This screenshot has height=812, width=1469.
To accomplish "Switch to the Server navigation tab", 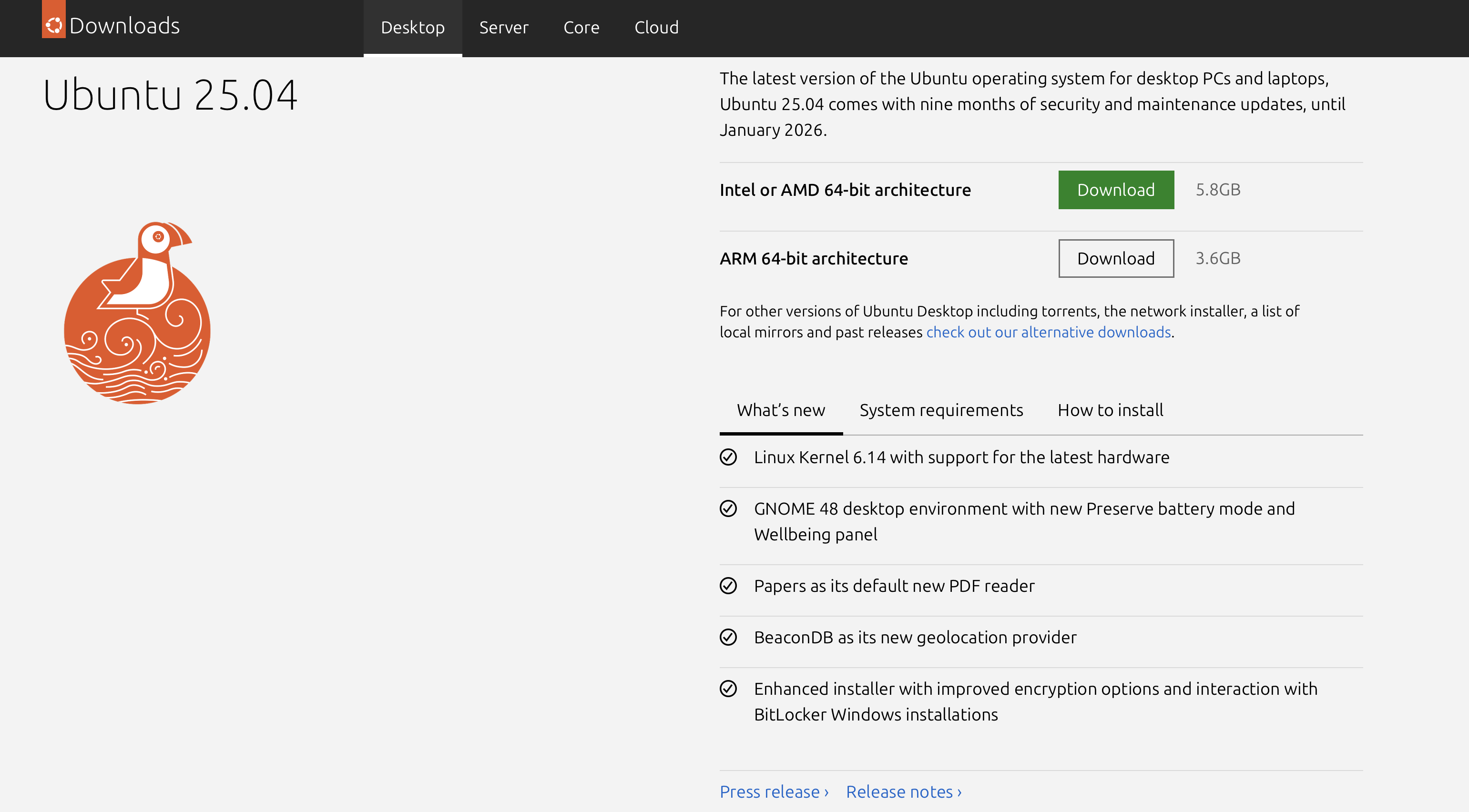I will tap(503, 27).
